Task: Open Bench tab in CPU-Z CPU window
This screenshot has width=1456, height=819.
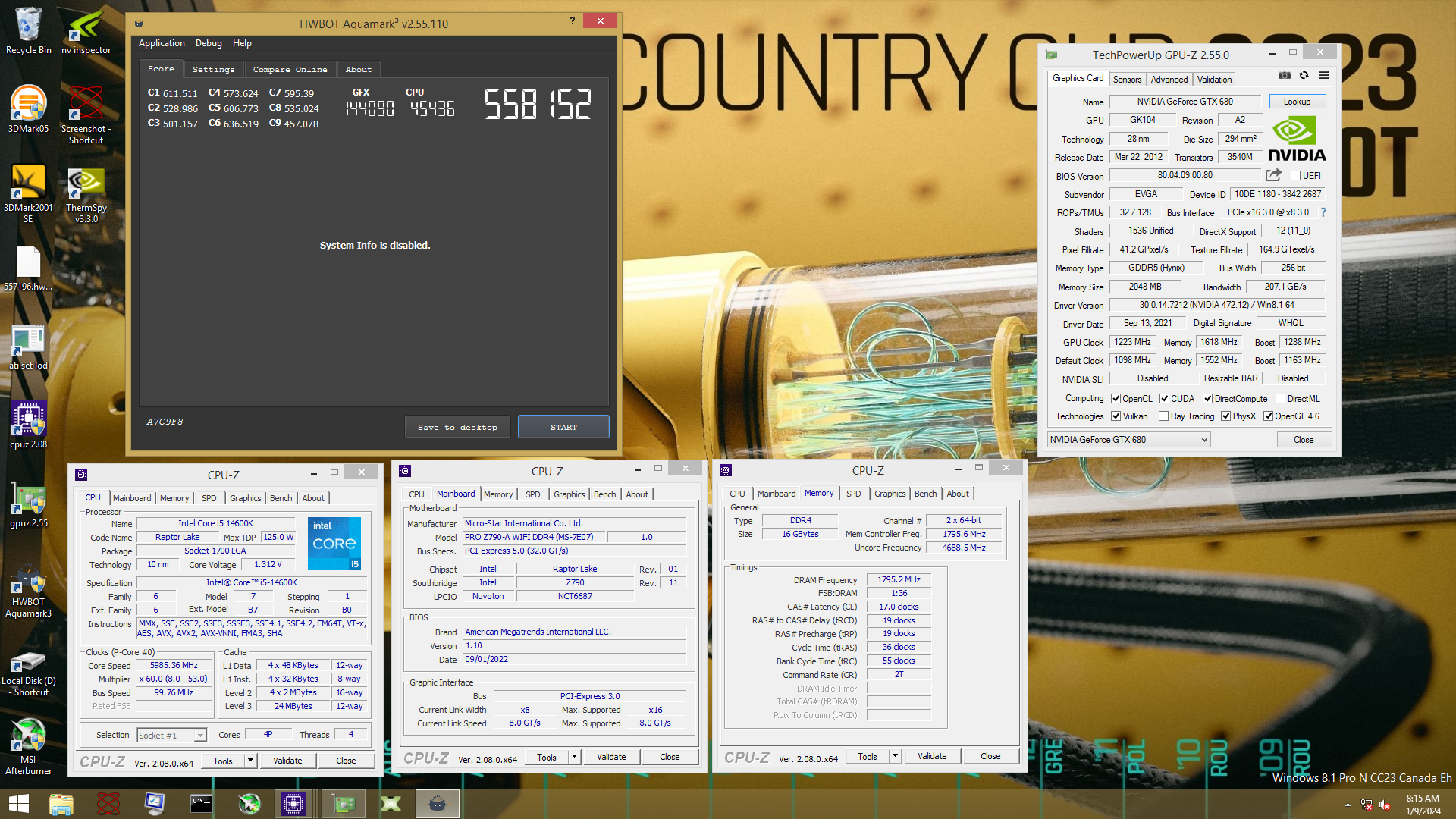Action: (x=281, y=498)
